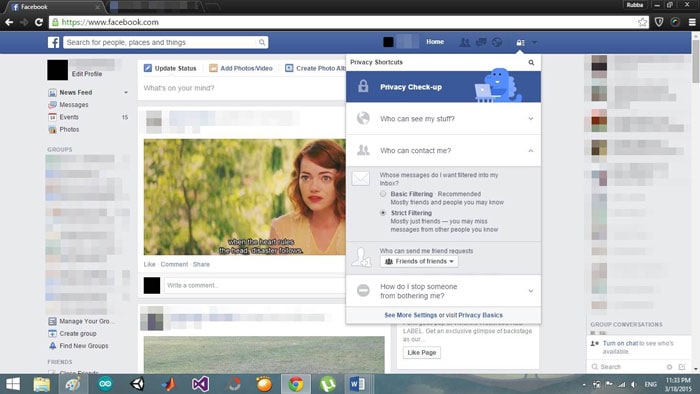Open the messages icon in top bar
Viewport: 700px width, 394px height.
481,42
